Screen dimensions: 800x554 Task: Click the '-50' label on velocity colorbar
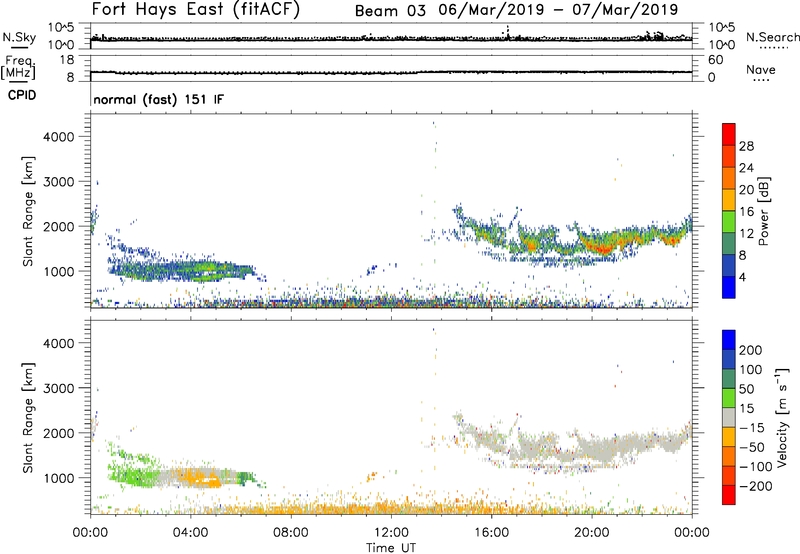pyautogui.click(x=752, y=447)
